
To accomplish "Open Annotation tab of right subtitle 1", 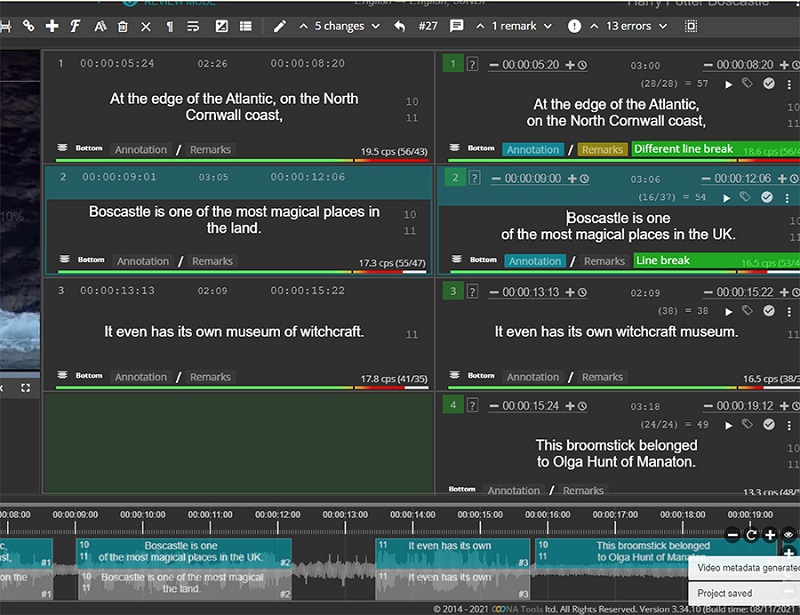I will click(533, 150).
